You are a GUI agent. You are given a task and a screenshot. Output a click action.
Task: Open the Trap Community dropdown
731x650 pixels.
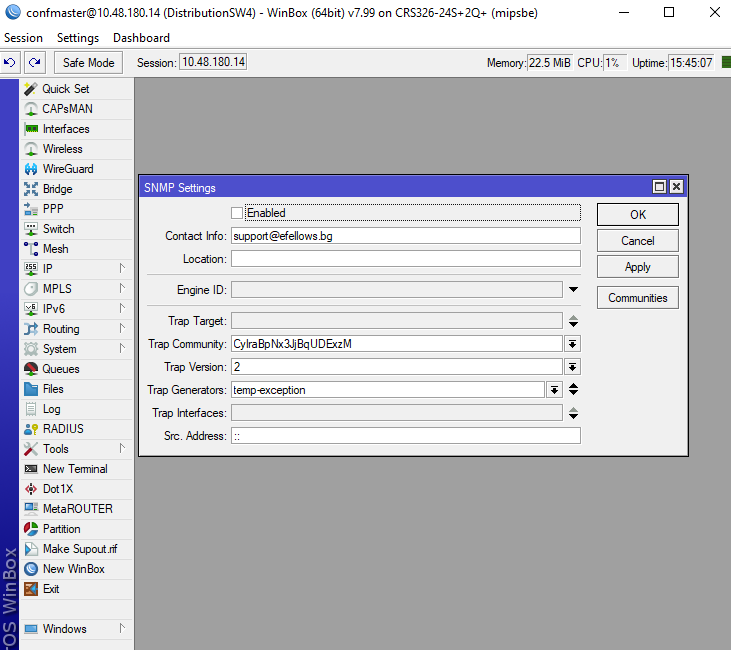[x=572, y=344]
